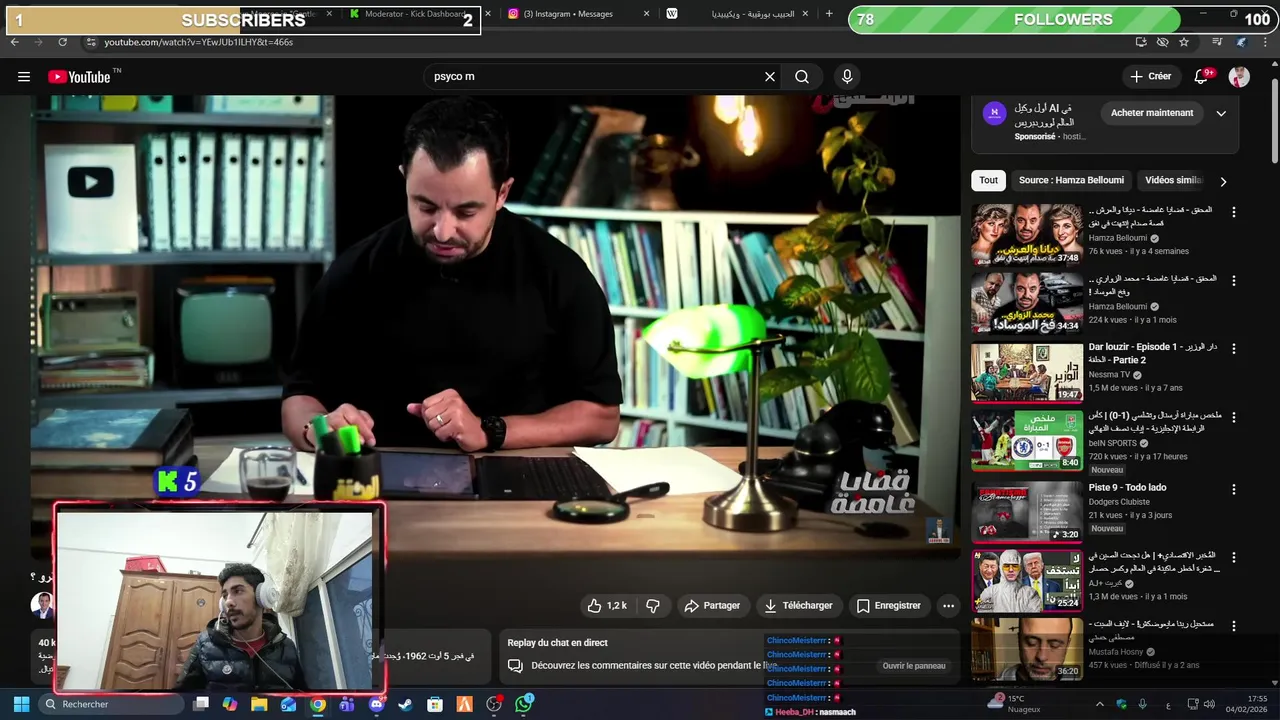Open options for beIN SPORTS video
The width and height of the screenshot is (1280, 720).
tap(1234, 417)
